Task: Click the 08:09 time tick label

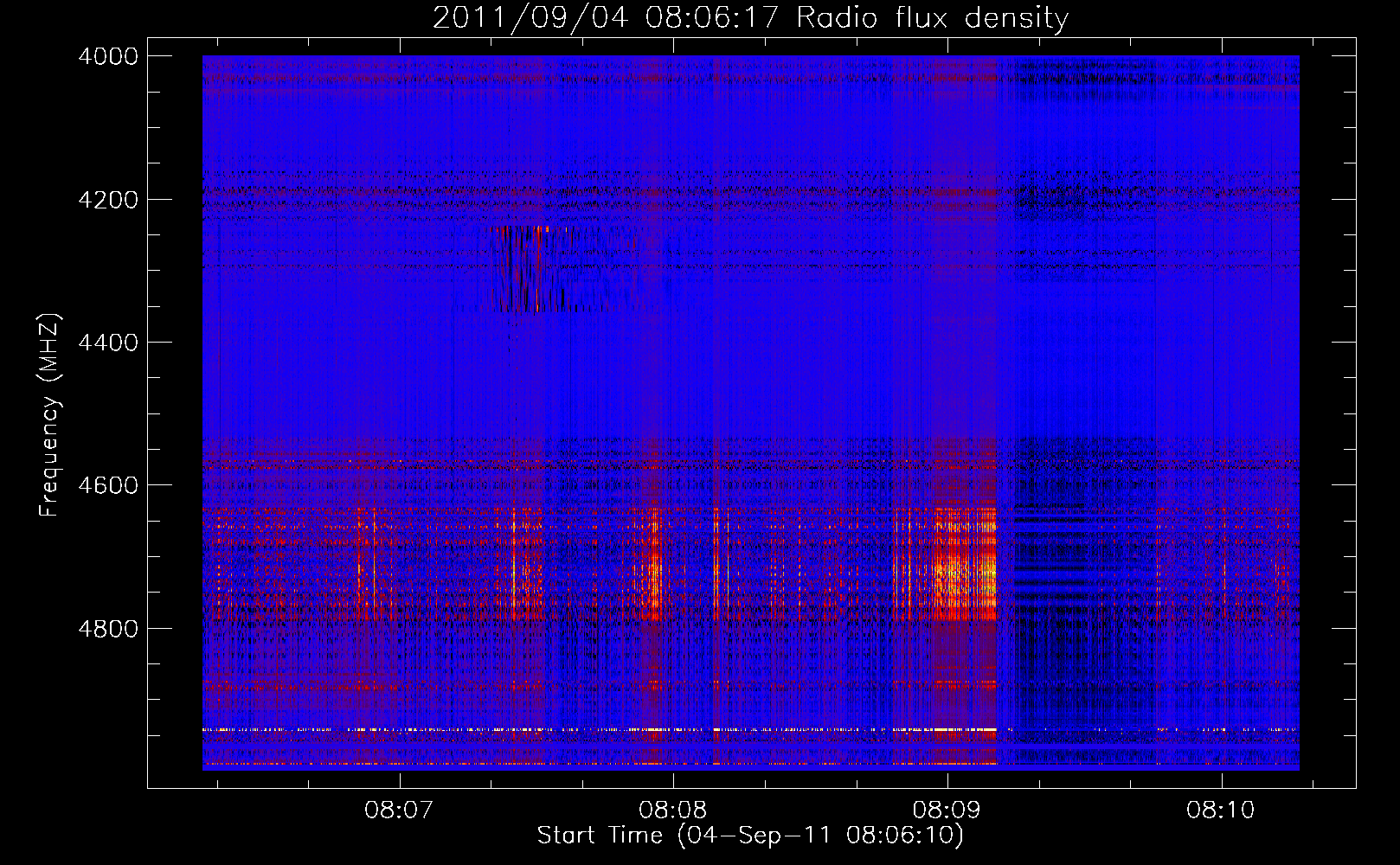Action: coord(947,811)
